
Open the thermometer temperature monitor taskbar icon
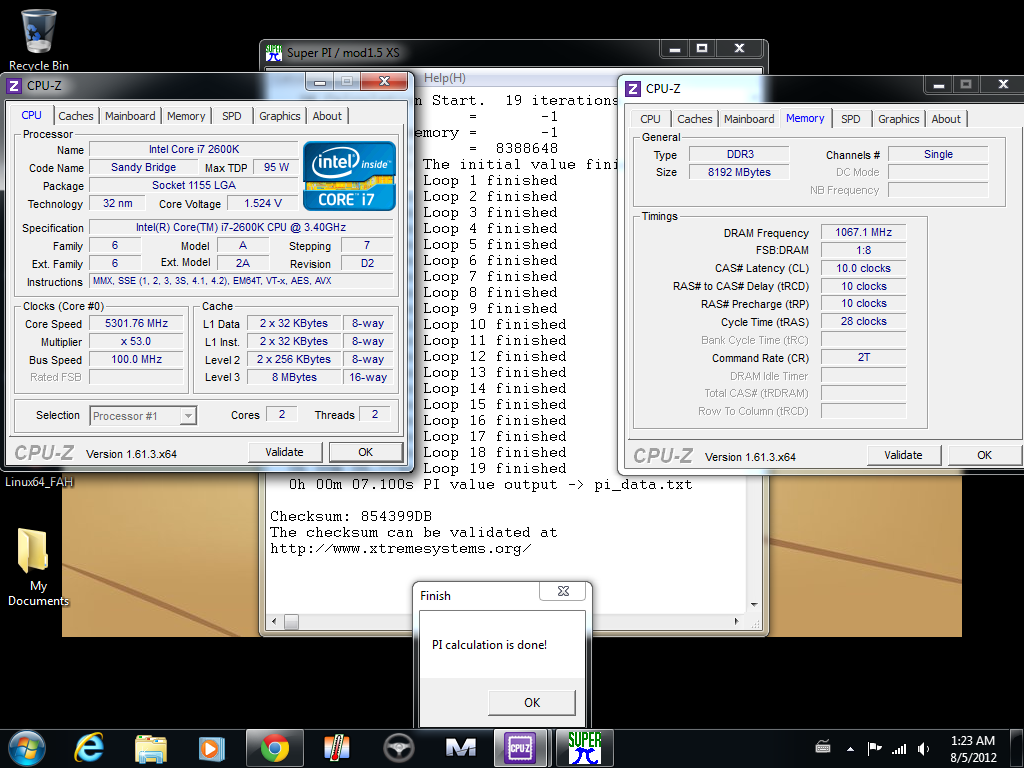click(337, 748)
